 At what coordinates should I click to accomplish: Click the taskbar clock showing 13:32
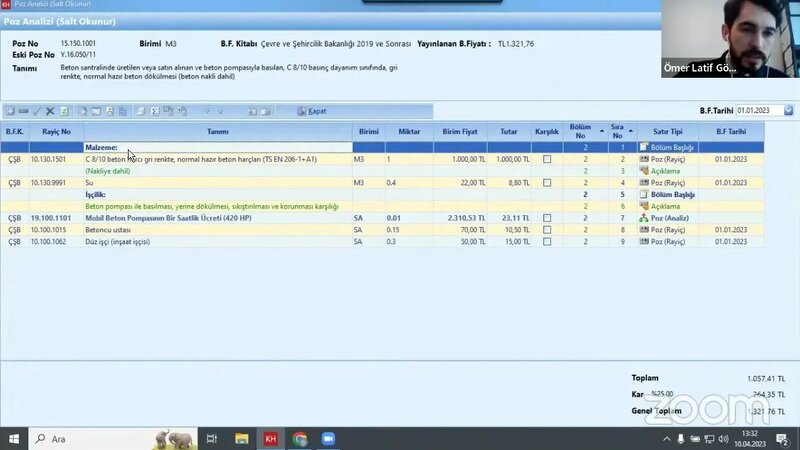(x=749, y=439)
